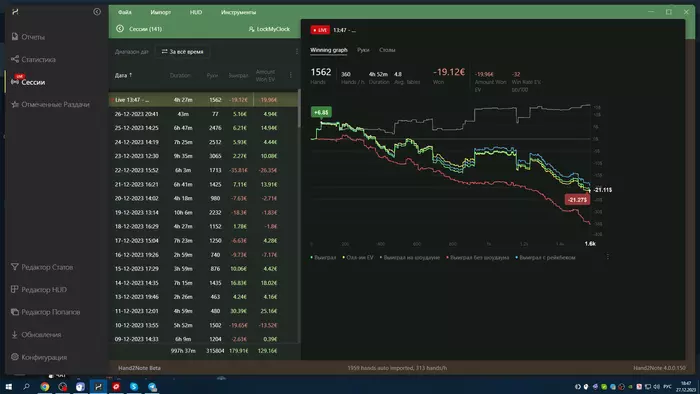700x394 pixels.
Task: Click the РУС language indicator in the tray
Action: (667, 386)
